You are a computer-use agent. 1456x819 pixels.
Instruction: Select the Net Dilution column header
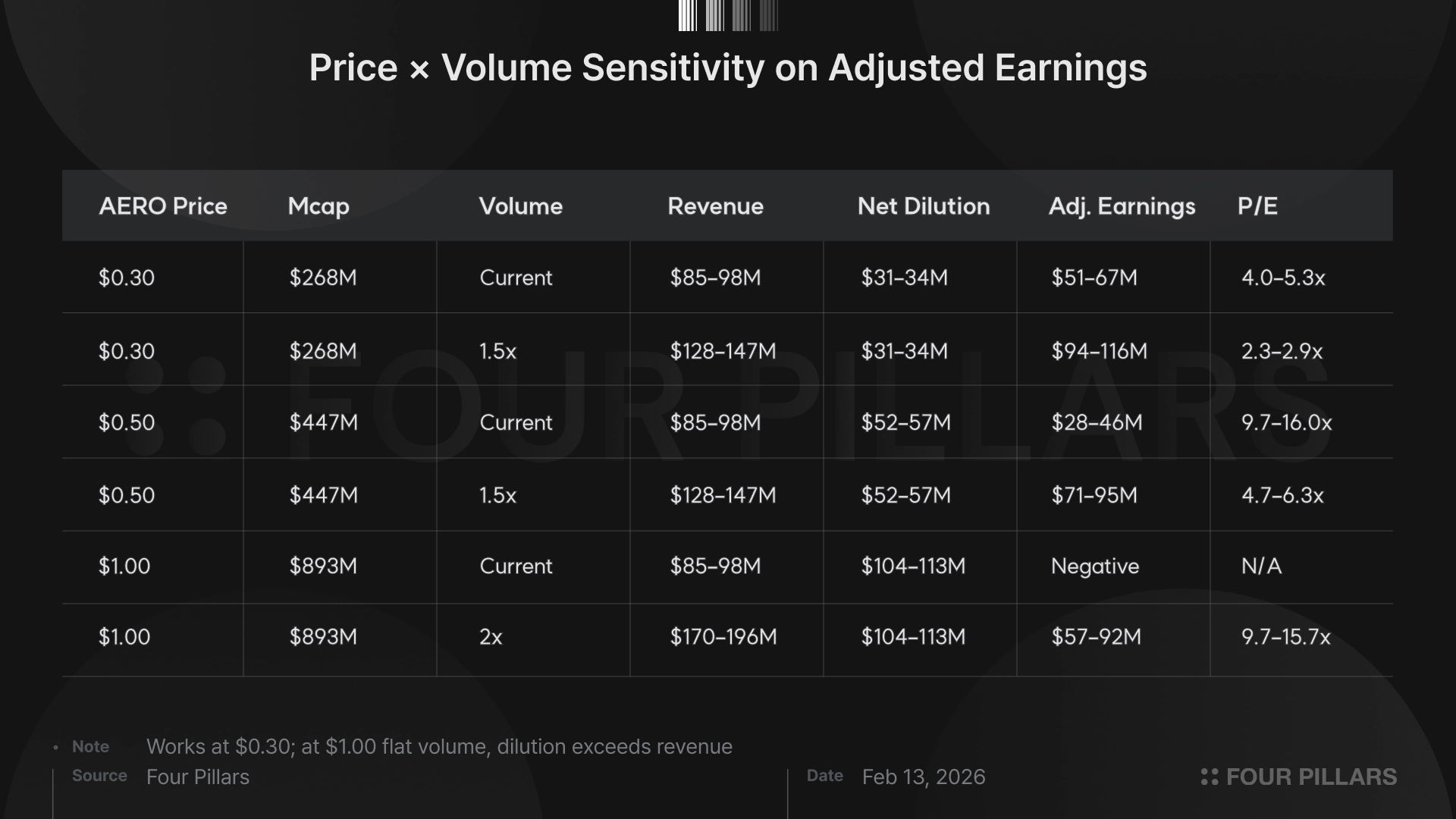(924, 206)
